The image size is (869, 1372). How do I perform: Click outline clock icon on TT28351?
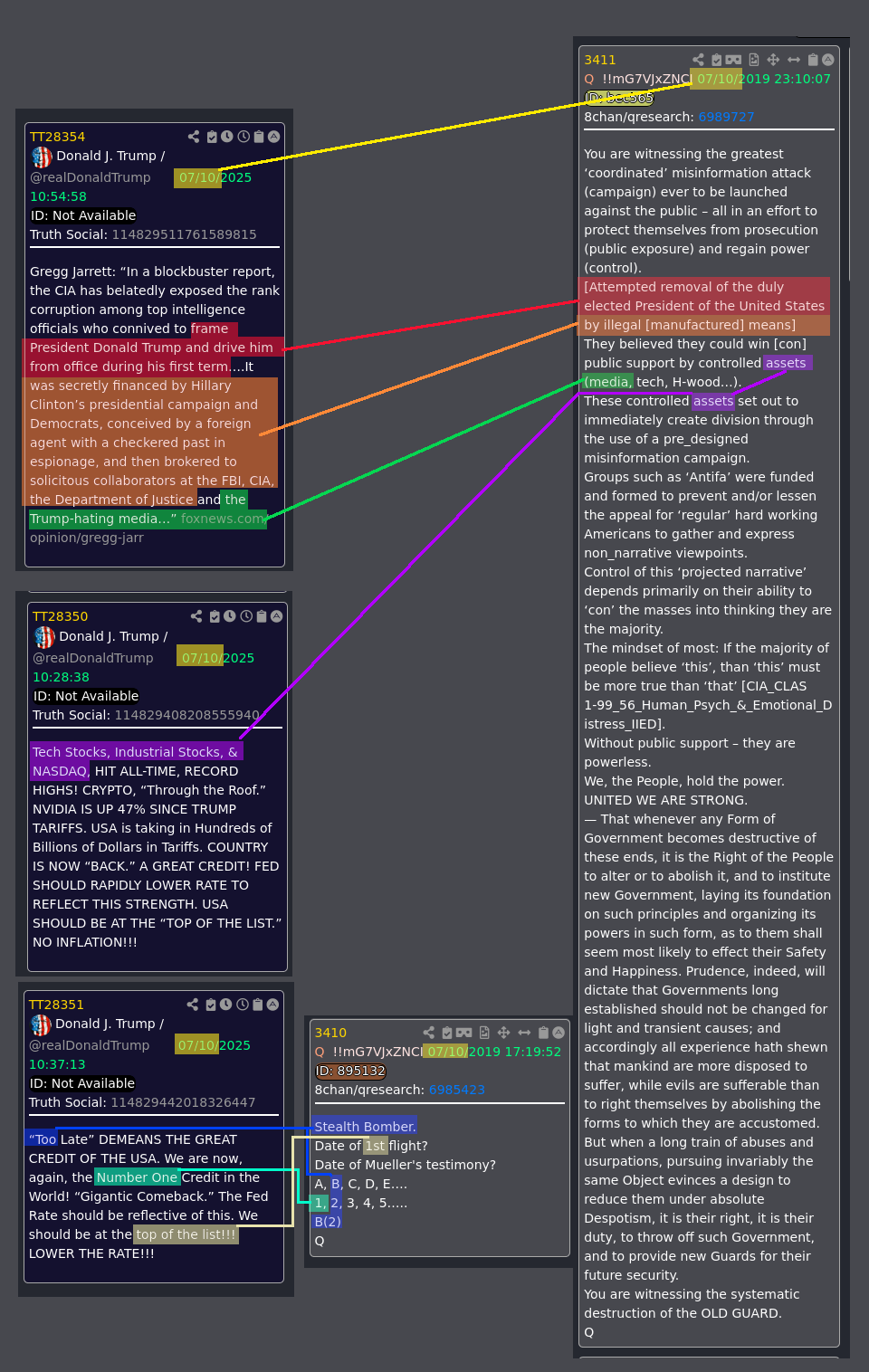point(243,1005)
